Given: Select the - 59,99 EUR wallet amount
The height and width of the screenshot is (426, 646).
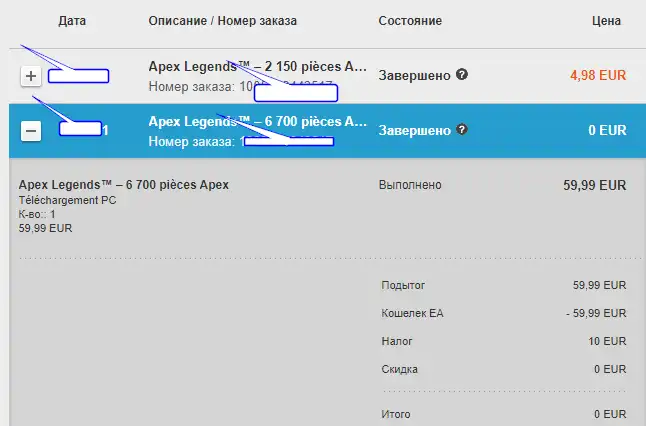Looking at the screenshot, I should tap(596, 313).
